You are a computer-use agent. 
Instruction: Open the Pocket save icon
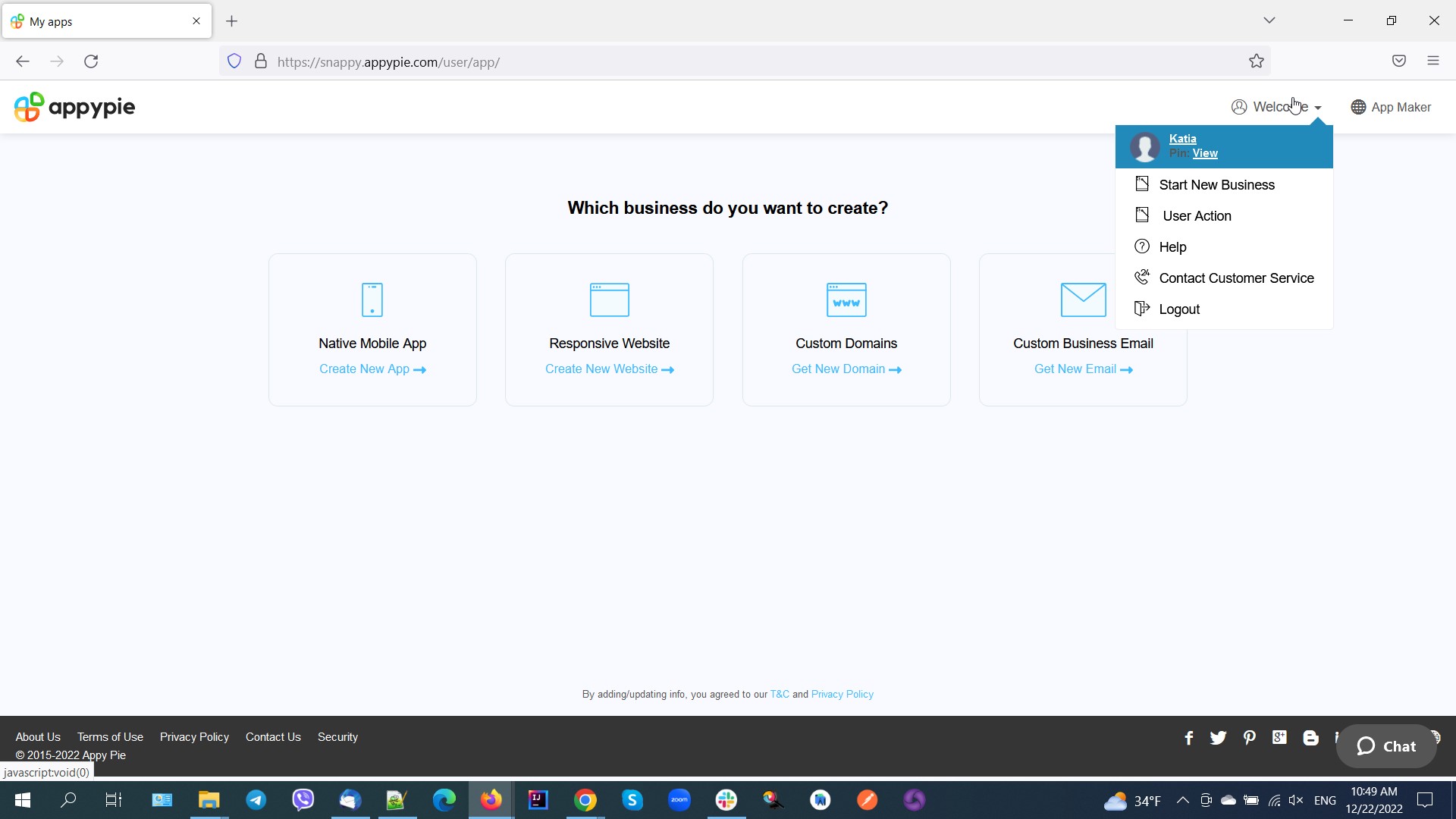point(1399,61)
